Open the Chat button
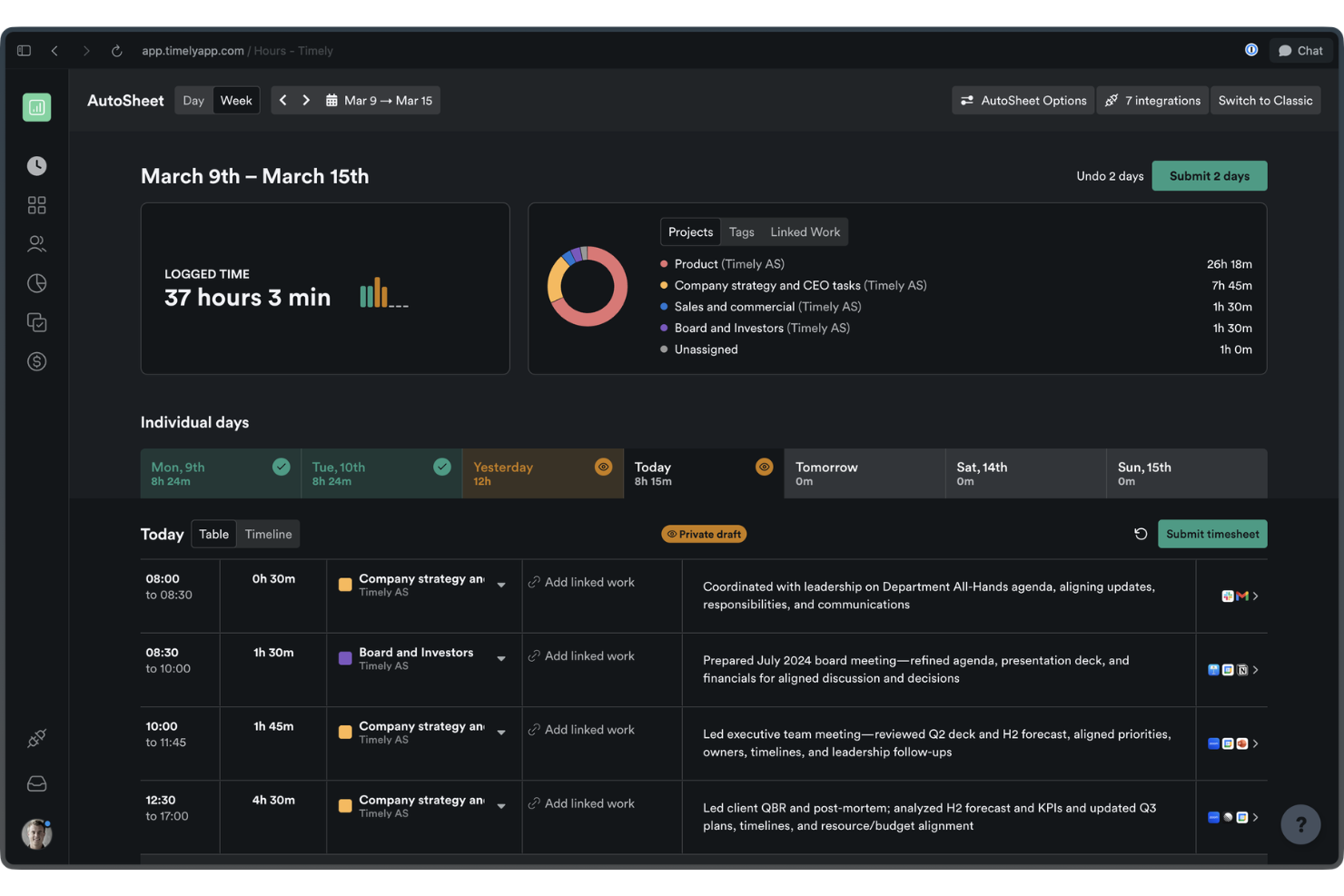This screenshot has height=896, width=1344. [x=1300, y=51]
